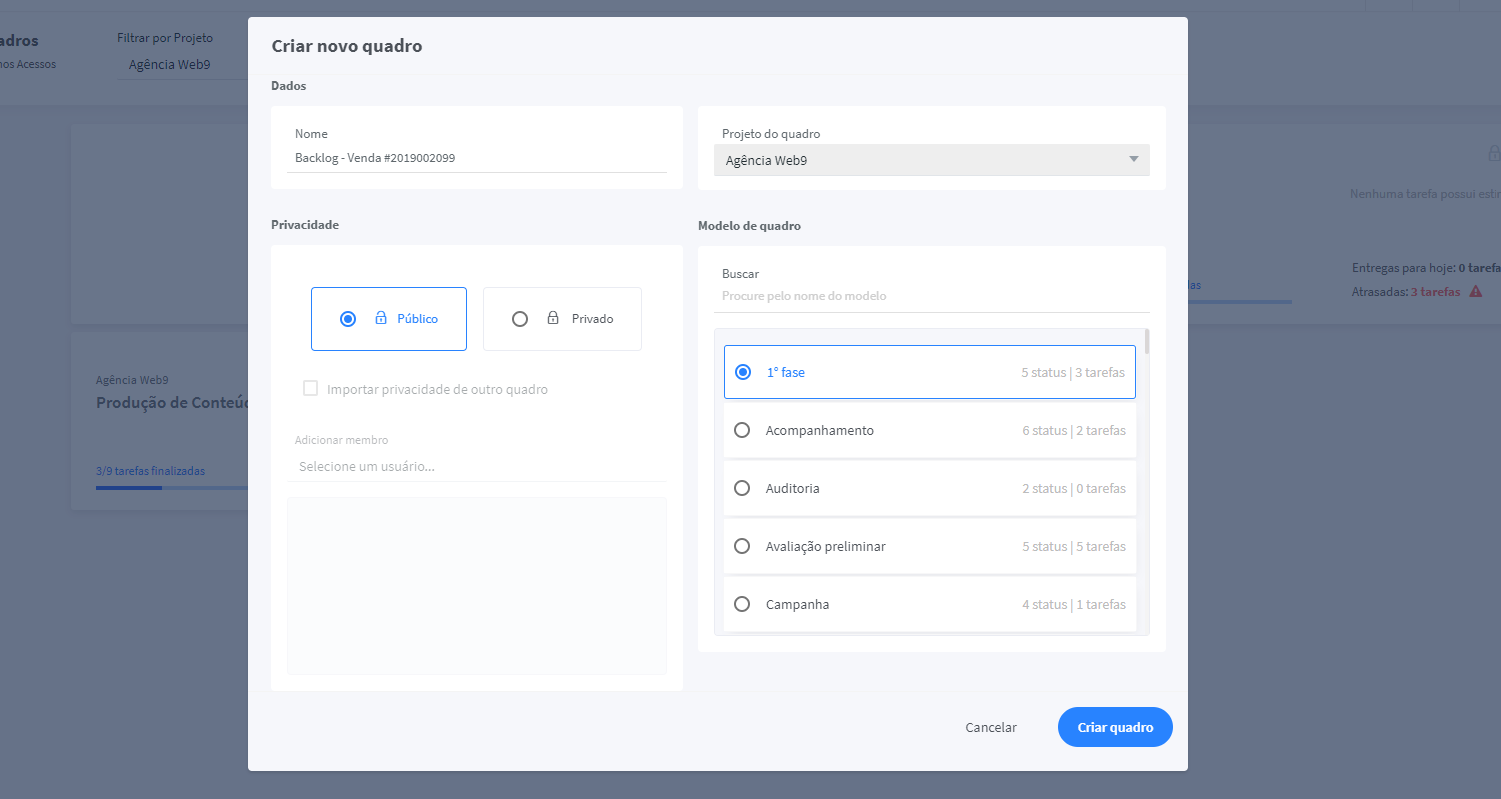Click the Criar quadro button
Viewport: 1501px width, 799px height.
pyautogui.click(x=1115, y=727)
